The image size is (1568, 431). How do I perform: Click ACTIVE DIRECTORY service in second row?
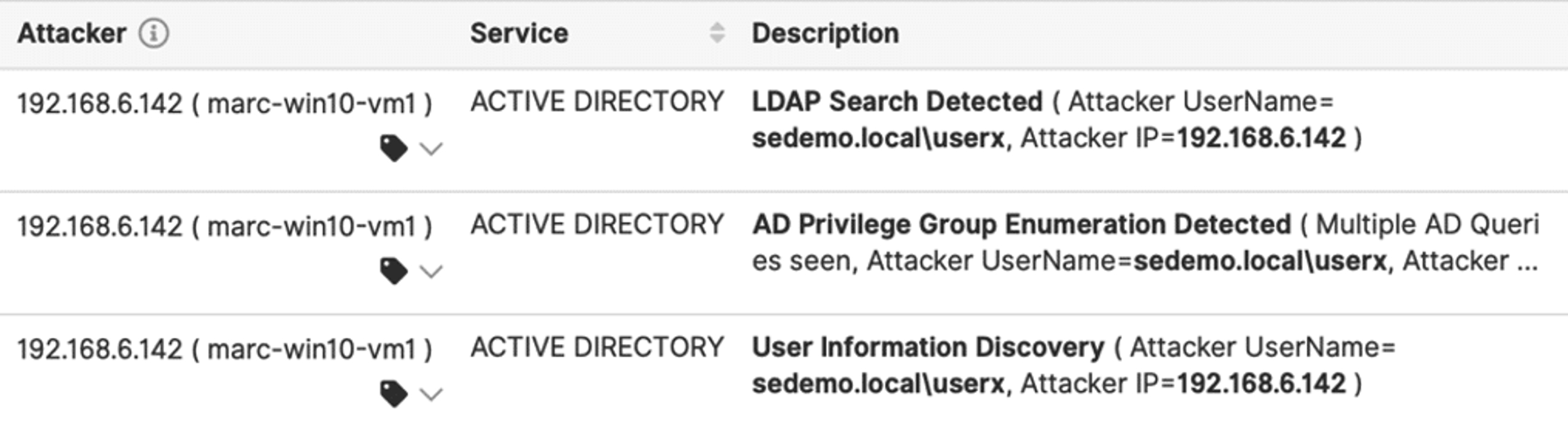point(597,224)
